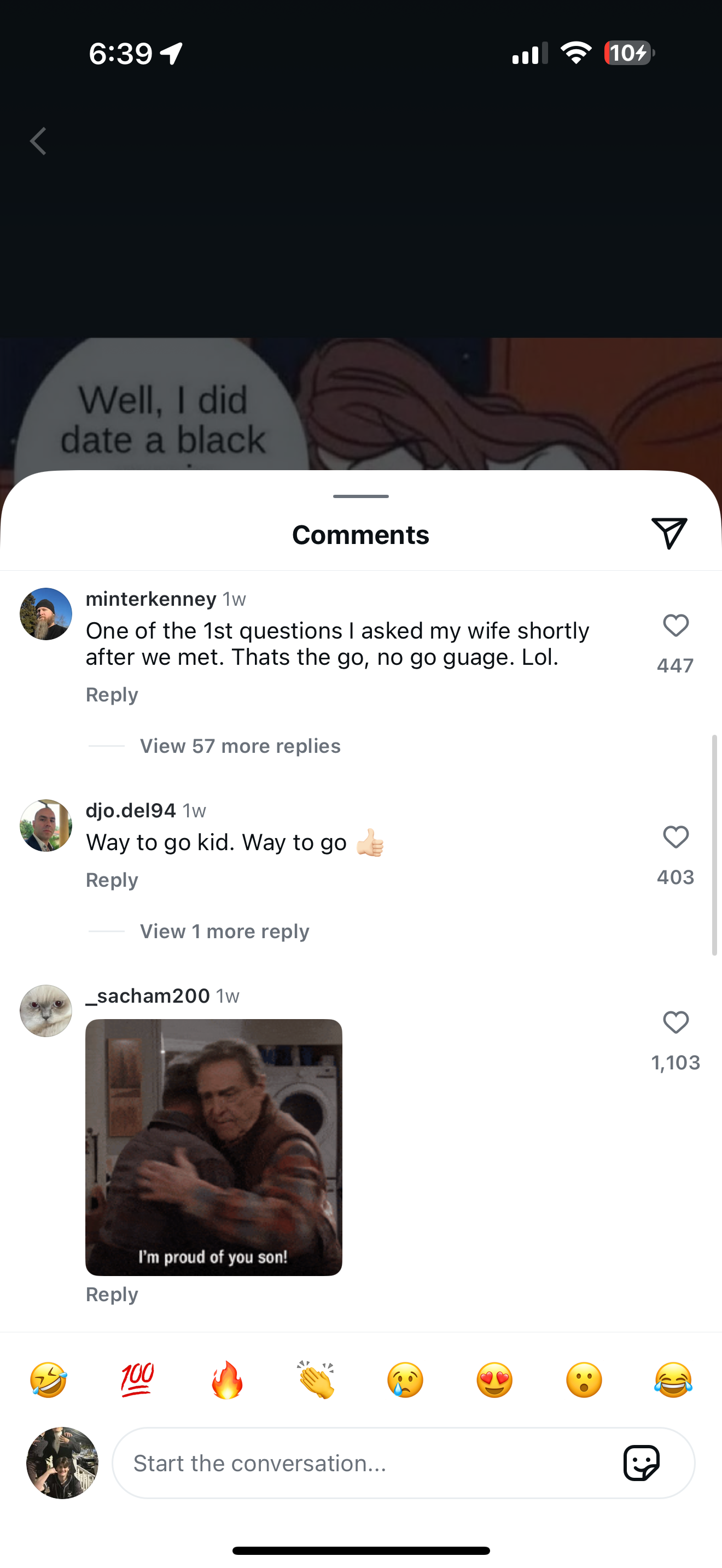The image size is (722, 1568).
Task: Focus the Start the conversation field
Action: (x=365, y=1464)
